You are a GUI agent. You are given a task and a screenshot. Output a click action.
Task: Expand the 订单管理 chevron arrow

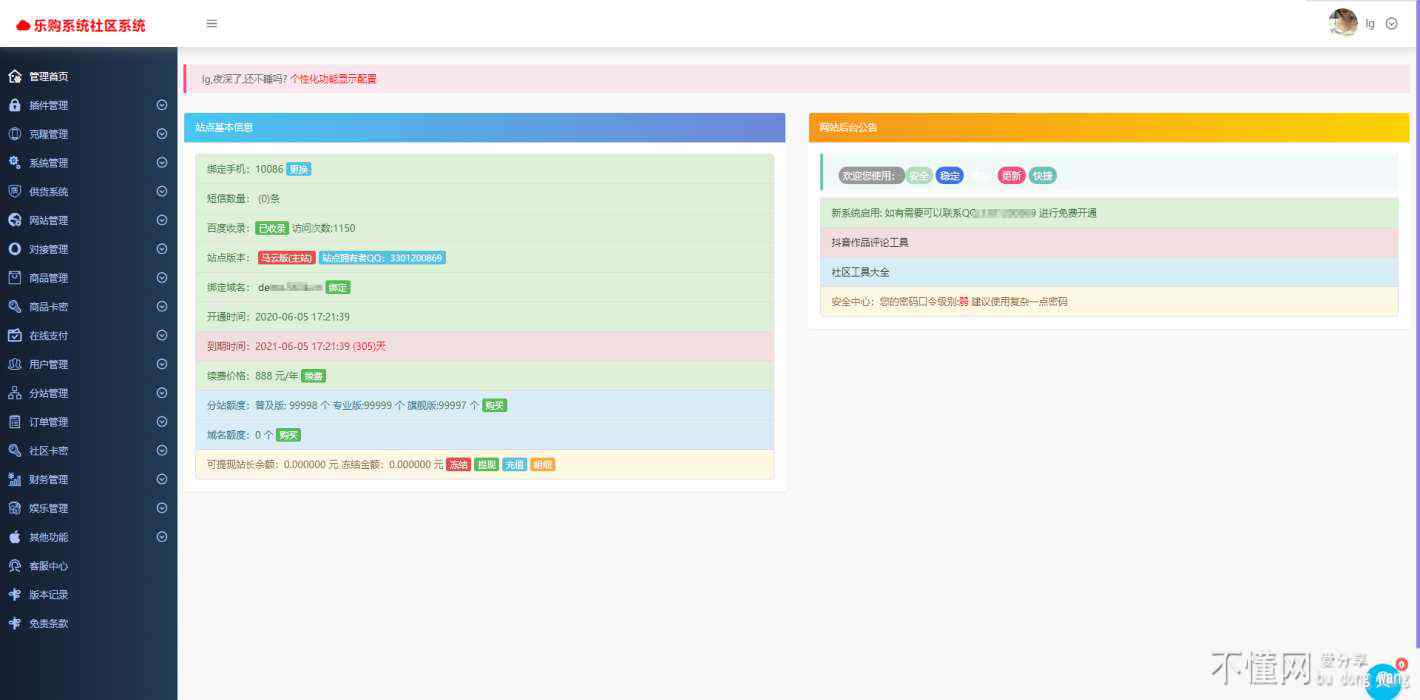[161, 422]
